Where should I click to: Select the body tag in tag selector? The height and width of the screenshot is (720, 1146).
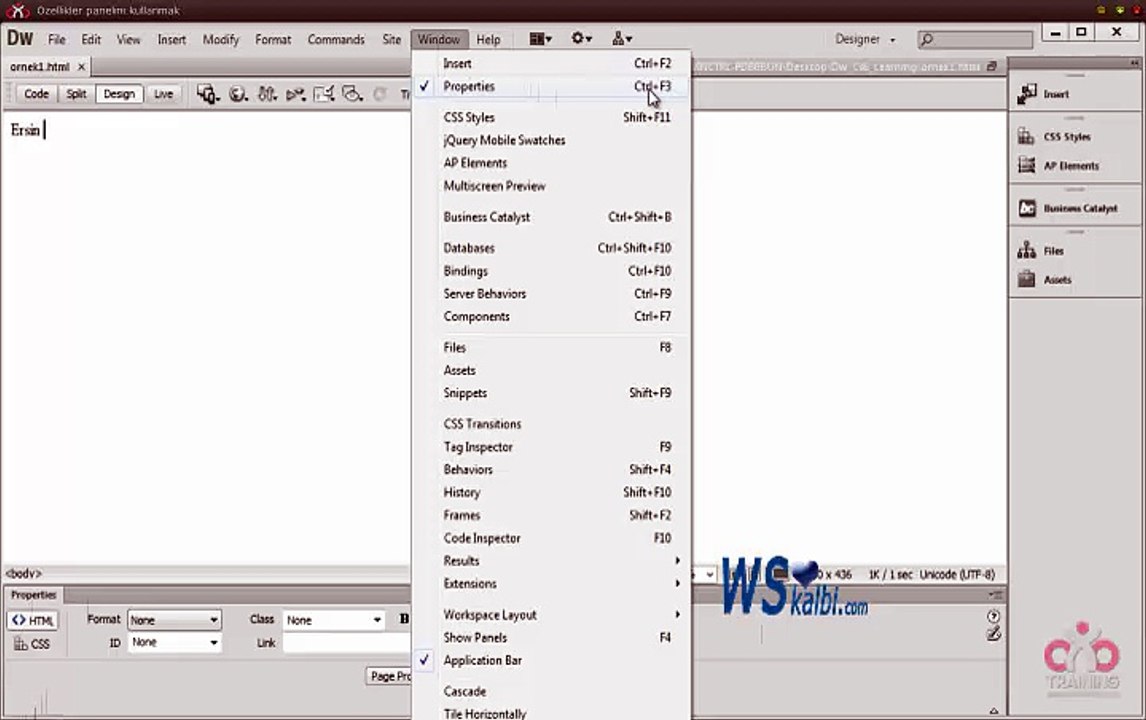point(23,574)
